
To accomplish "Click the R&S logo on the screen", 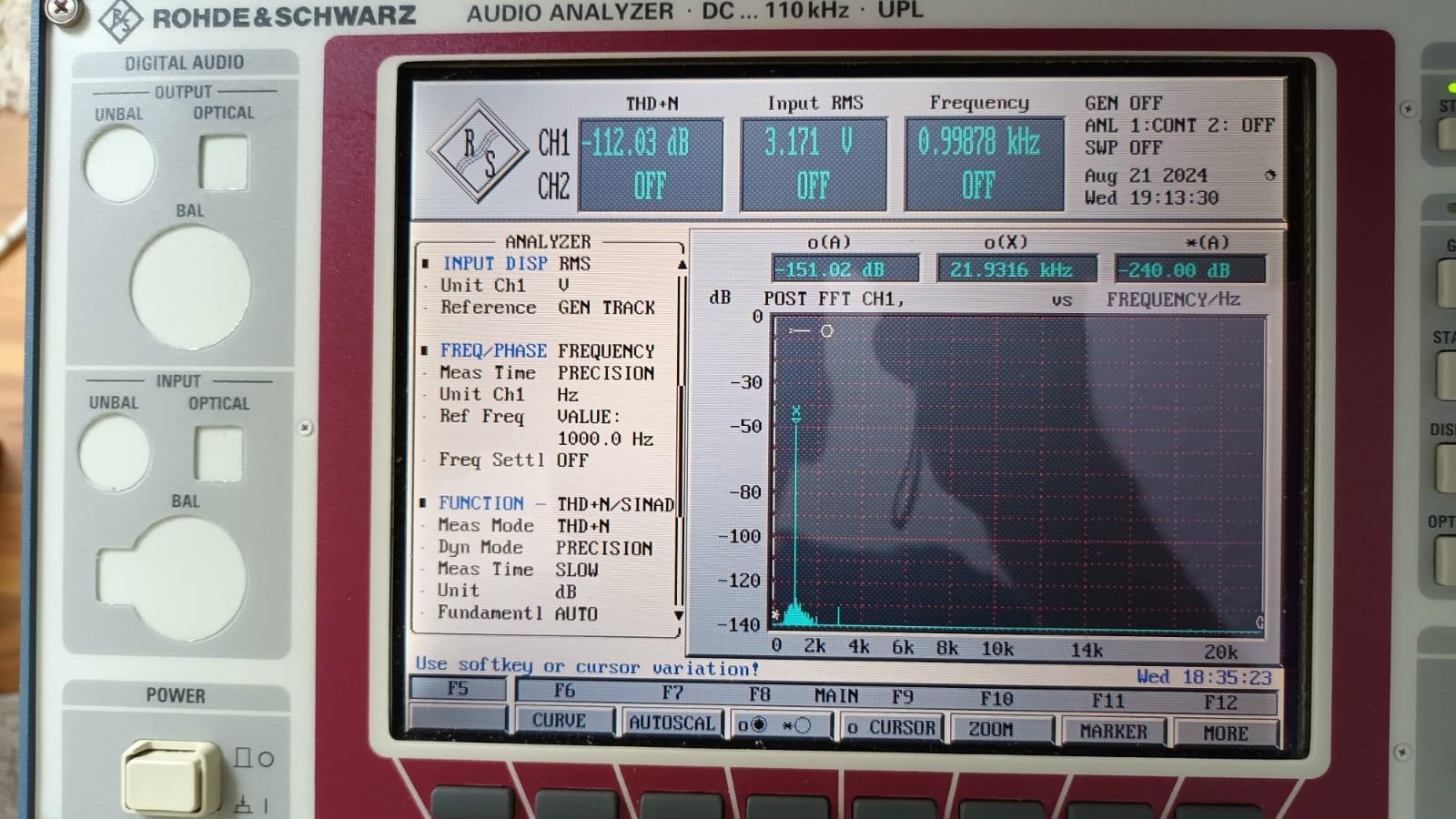I will pyautogui.click(x=480, y=153).
